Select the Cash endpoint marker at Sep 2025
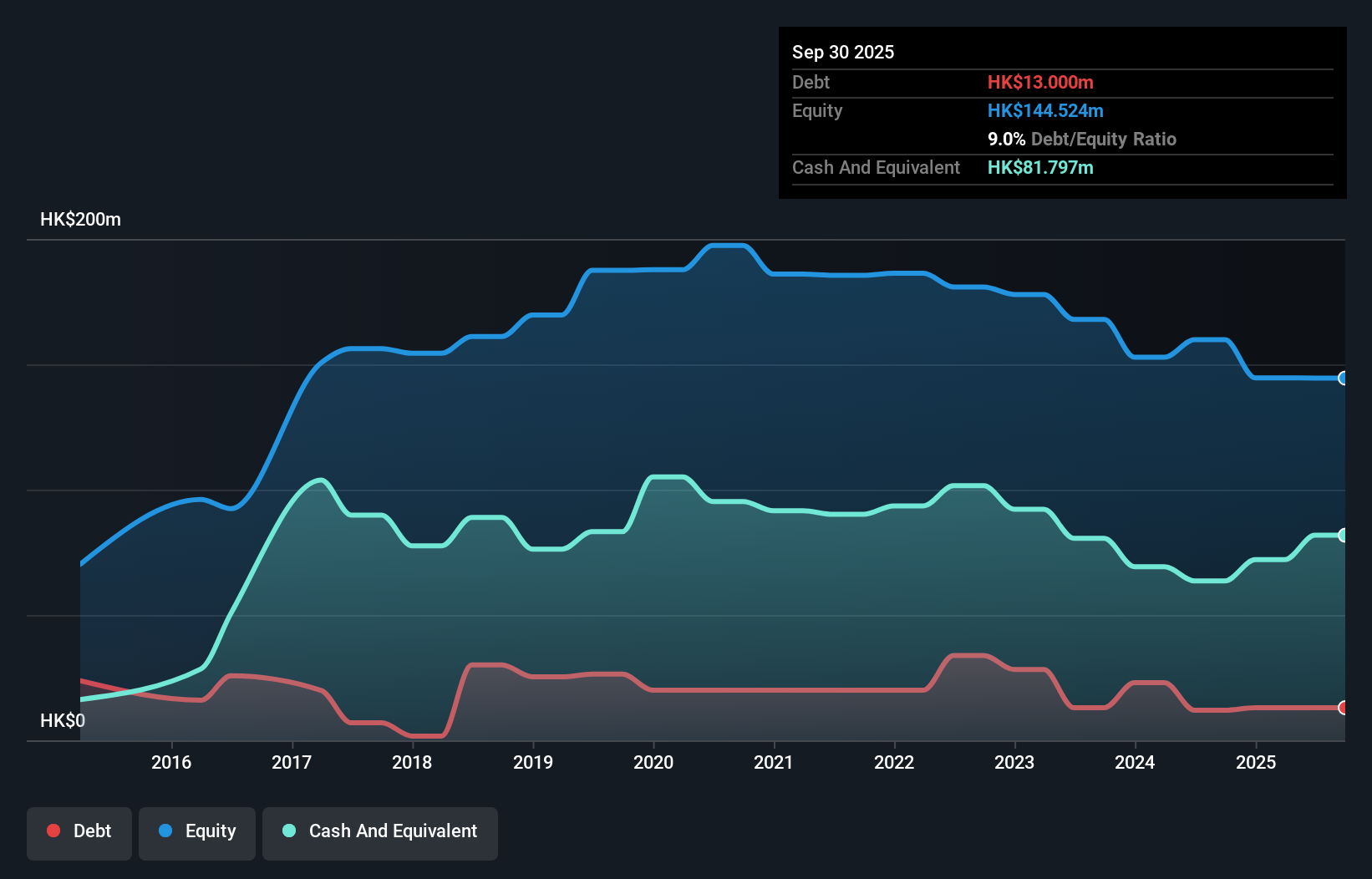This screenshot has height=879, width=1372. (x=1344, y=535)
